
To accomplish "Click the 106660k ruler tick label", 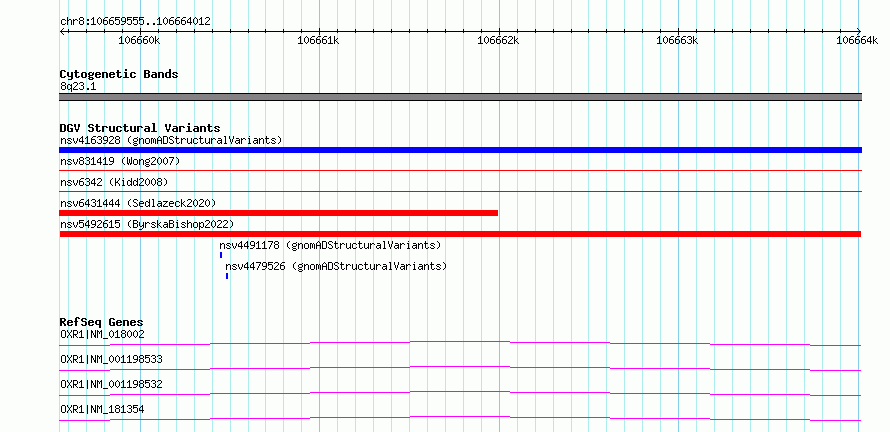I will 140,40.
